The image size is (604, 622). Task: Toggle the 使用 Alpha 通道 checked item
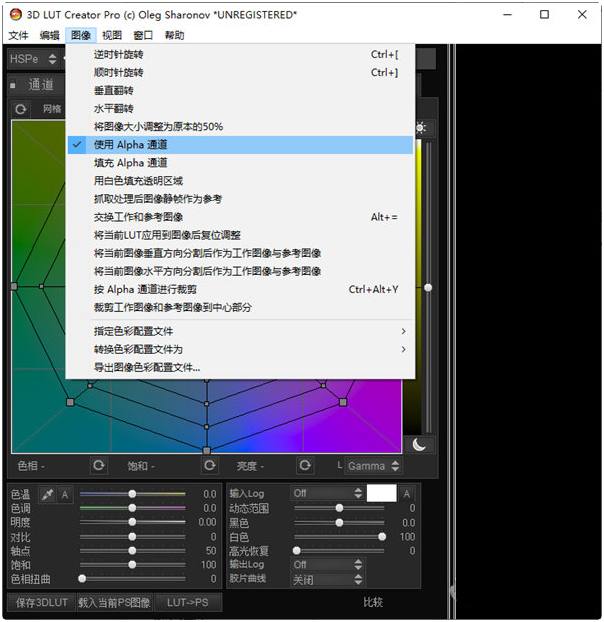(x=130, y=145)
